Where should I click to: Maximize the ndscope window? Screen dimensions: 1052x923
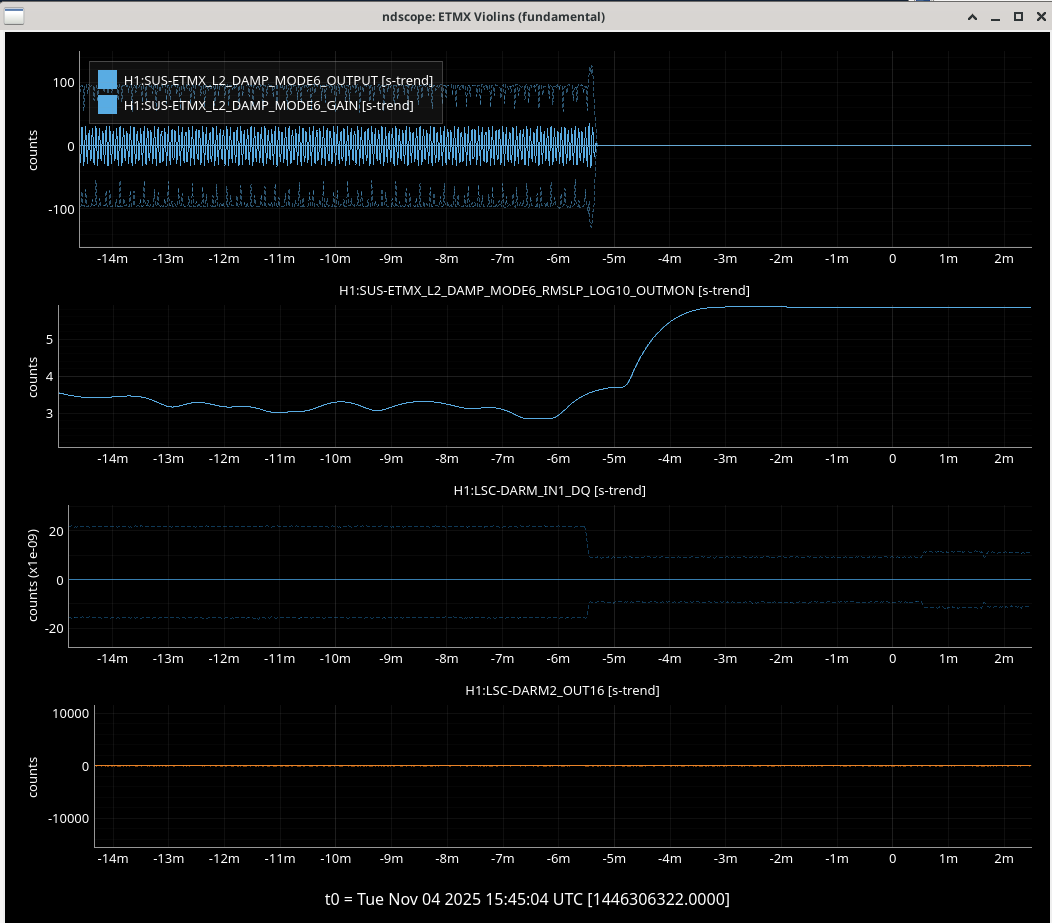pyautogui.click(x=1018, y=17)
